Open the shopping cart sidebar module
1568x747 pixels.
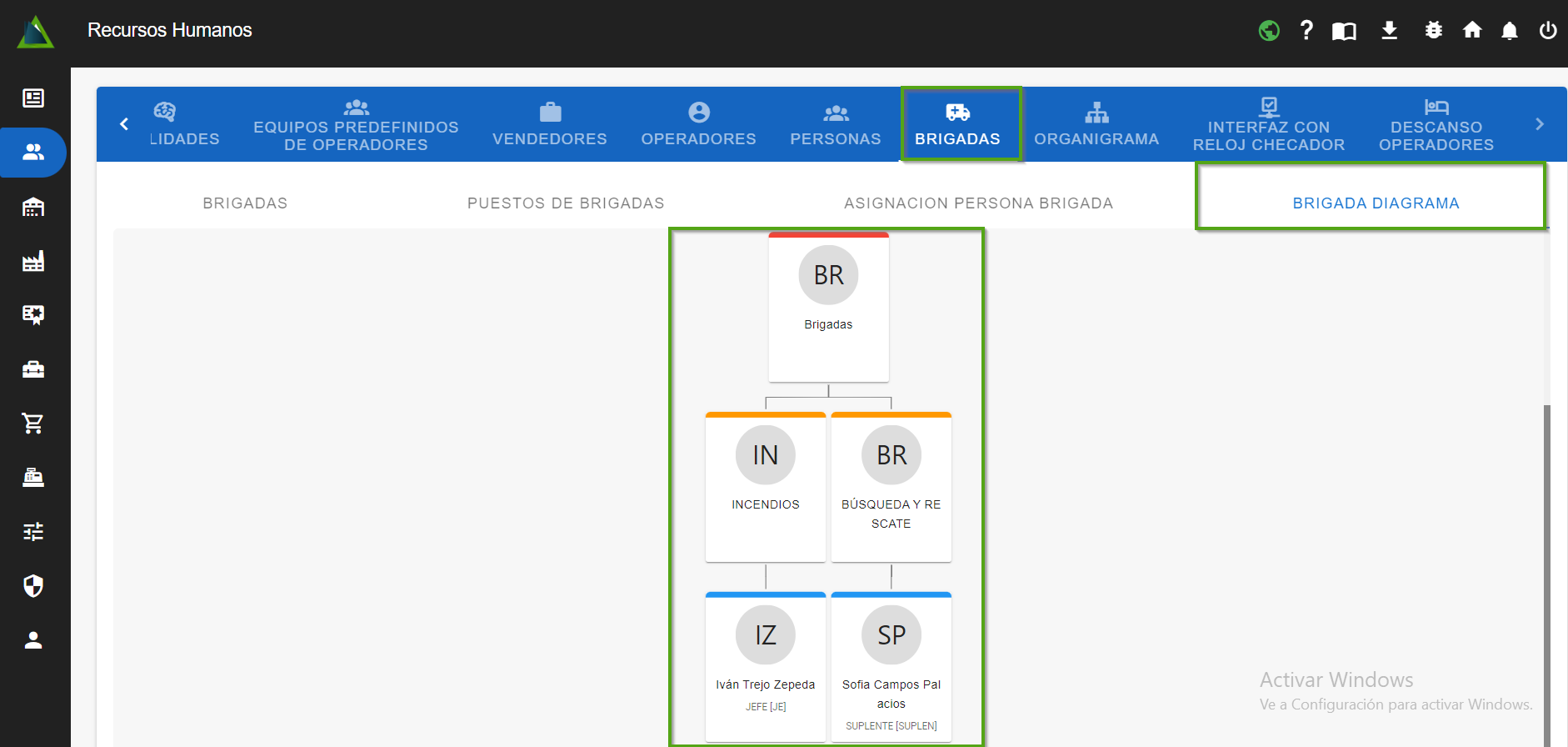tap(33, 424)
